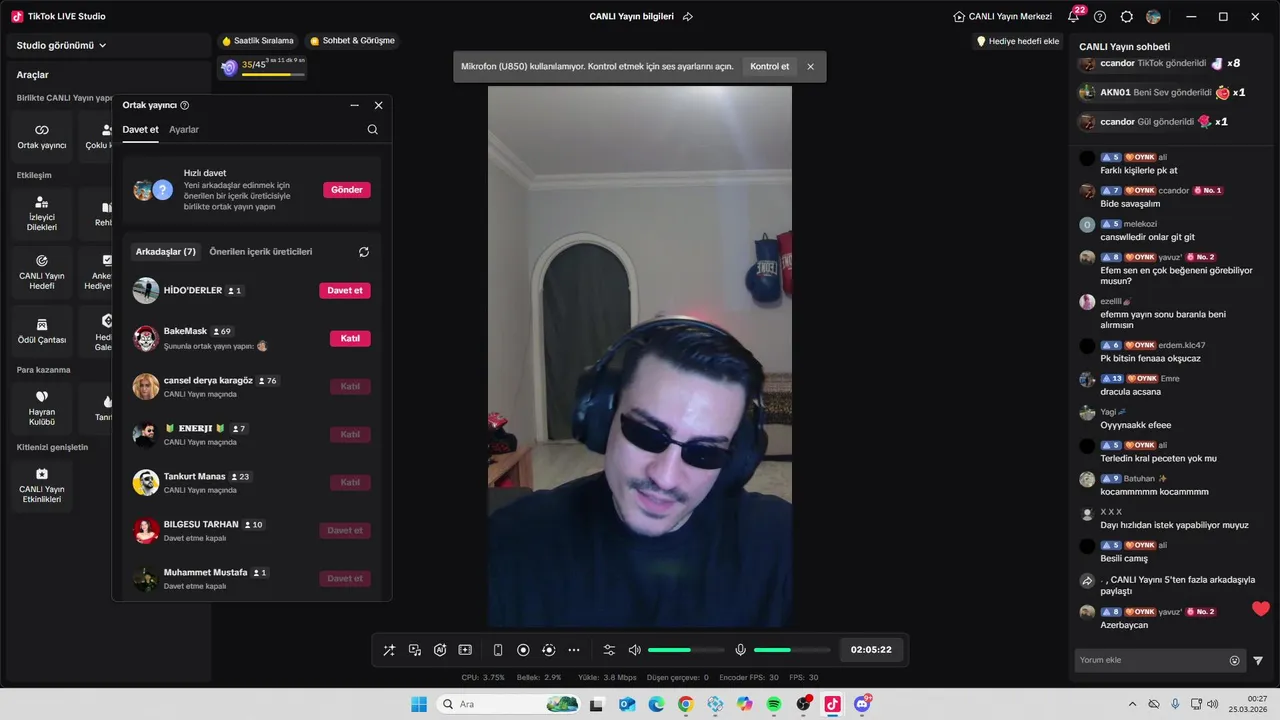Open Ödül Çantası tool
The height and width of the screenshot is (720, 1280).
pyautogui.click(x=42, y=331)
